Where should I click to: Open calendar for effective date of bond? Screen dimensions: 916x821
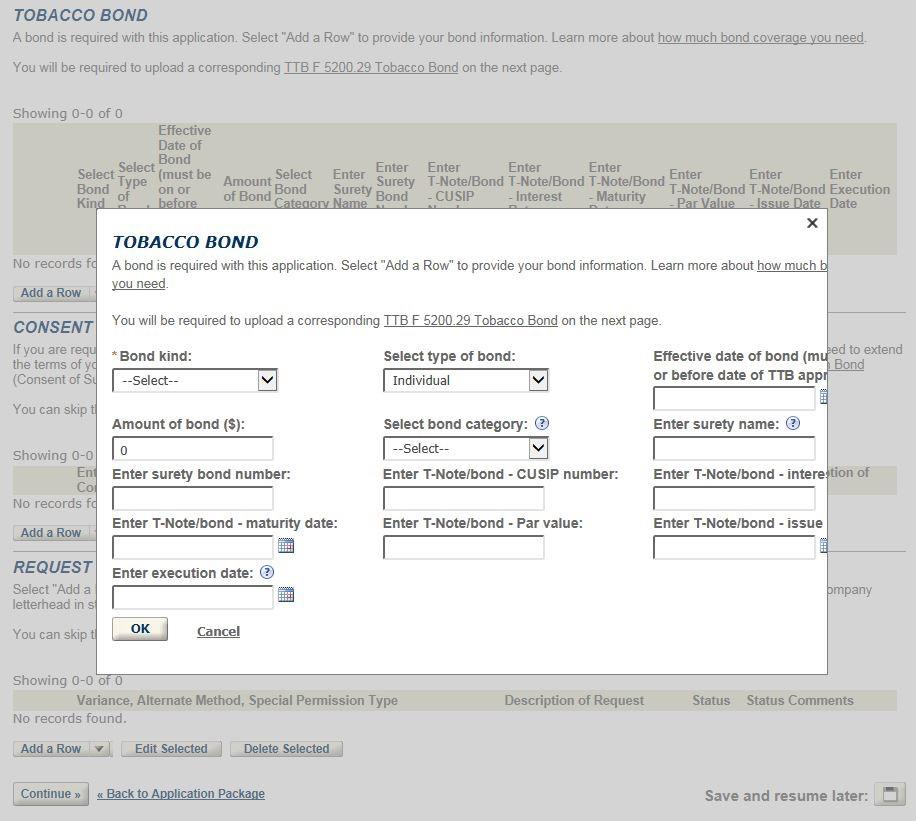tap(823, 397)
